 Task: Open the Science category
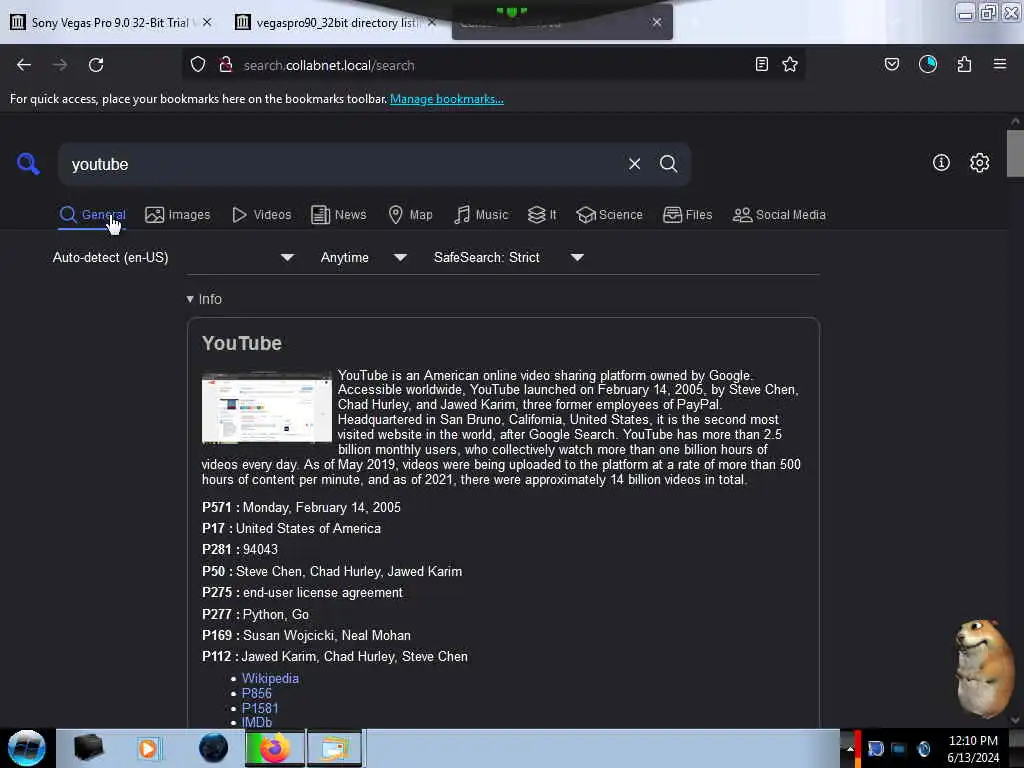[x=610, y=215]
